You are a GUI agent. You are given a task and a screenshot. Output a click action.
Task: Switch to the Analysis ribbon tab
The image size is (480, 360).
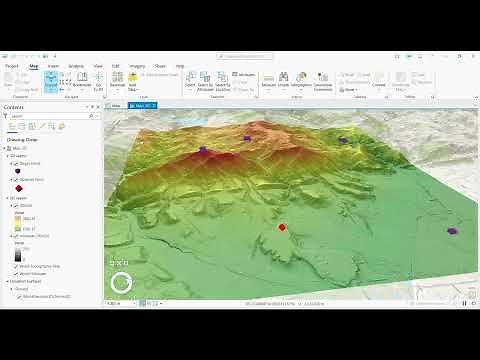[x=76, y=66]
